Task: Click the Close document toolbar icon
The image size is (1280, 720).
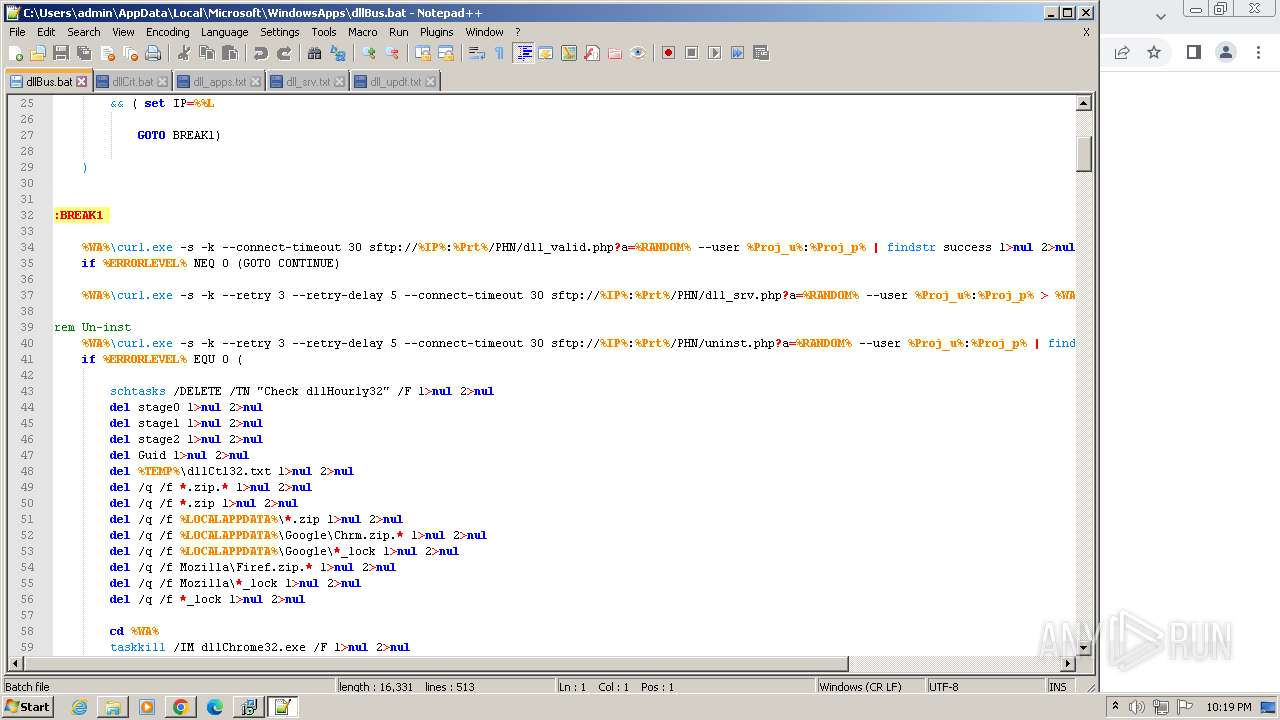Action: (107, 53)
